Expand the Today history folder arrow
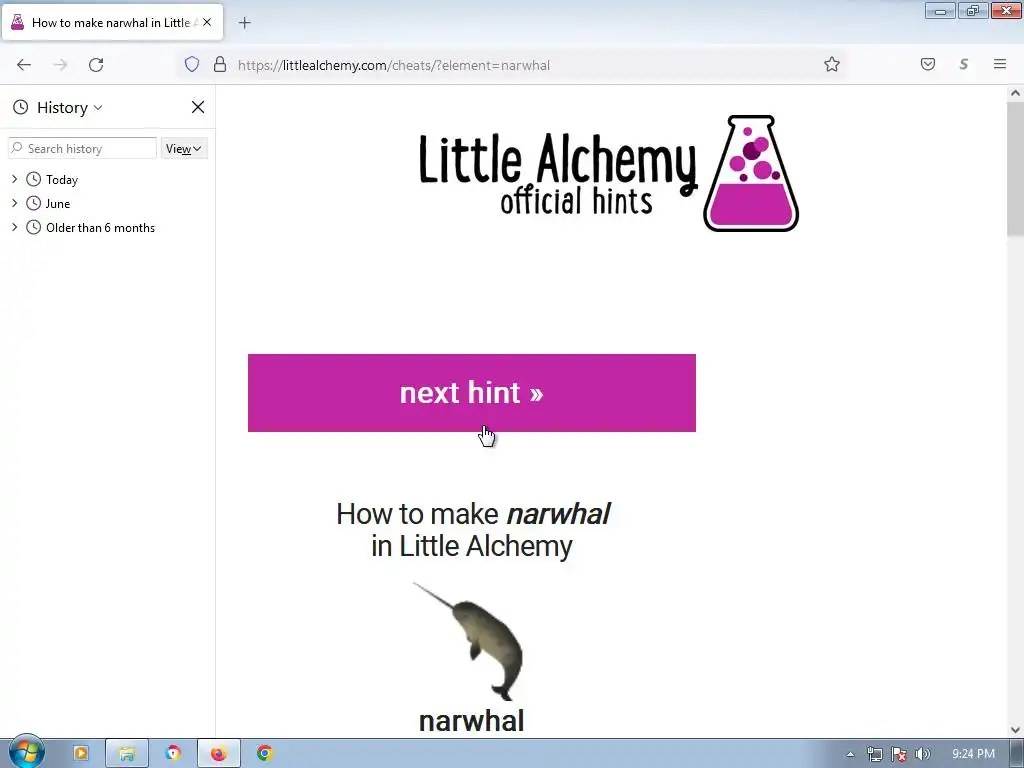The image size is (1024, 768). 14,179
